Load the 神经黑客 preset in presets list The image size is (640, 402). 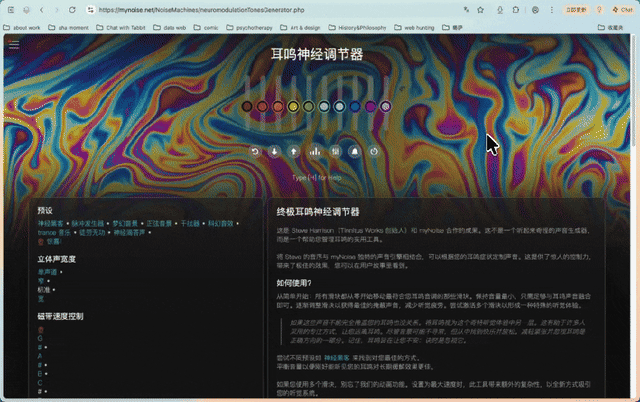click(x=51, y=224)
